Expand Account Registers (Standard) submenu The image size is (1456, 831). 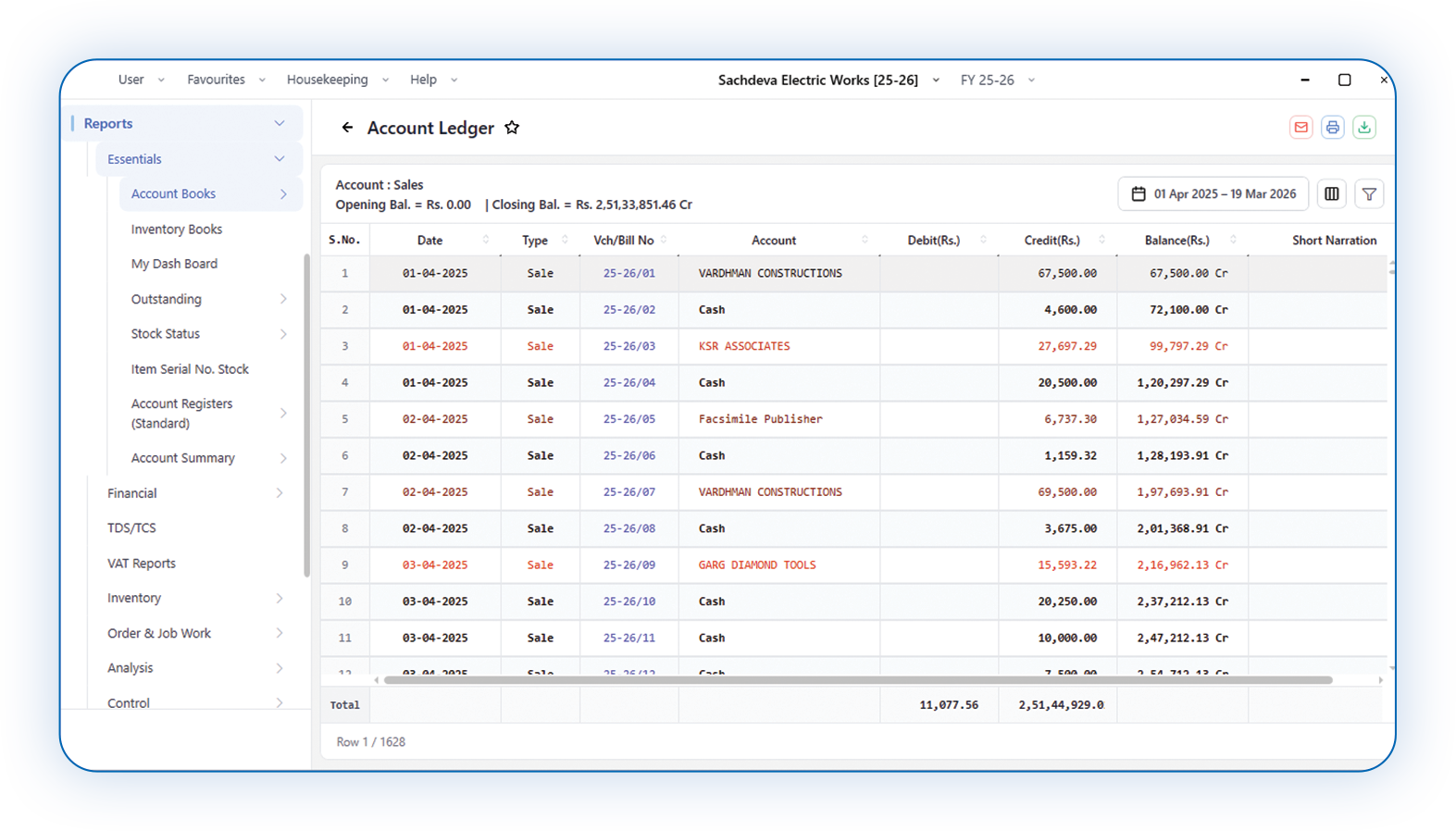283,413
